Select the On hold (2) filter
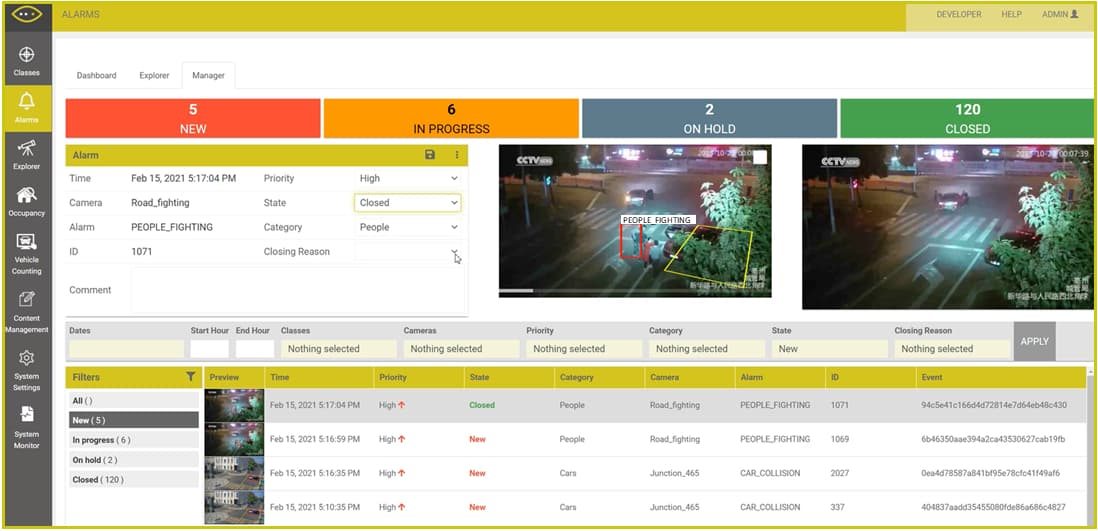The height and width of the screenshot is (531, 1098). [x=132, y=460]
